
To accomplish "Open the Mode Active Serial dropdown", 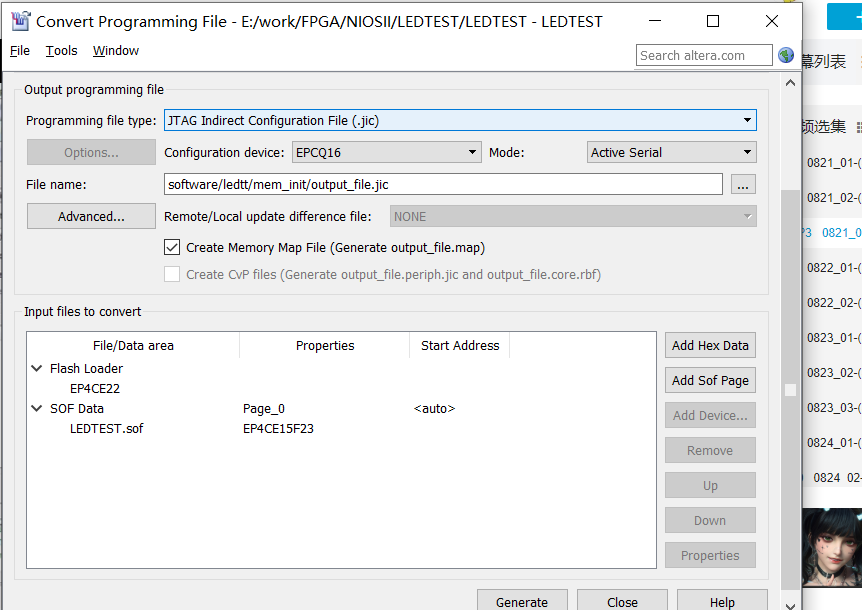I will 671,152.
